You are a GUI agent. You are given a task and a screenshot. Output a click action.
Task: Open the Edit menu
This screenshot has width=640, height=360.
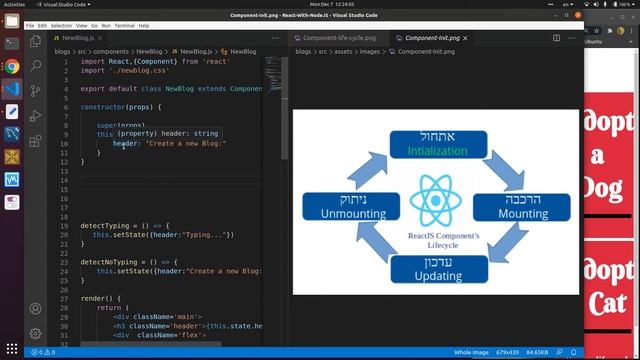point(42,26)
